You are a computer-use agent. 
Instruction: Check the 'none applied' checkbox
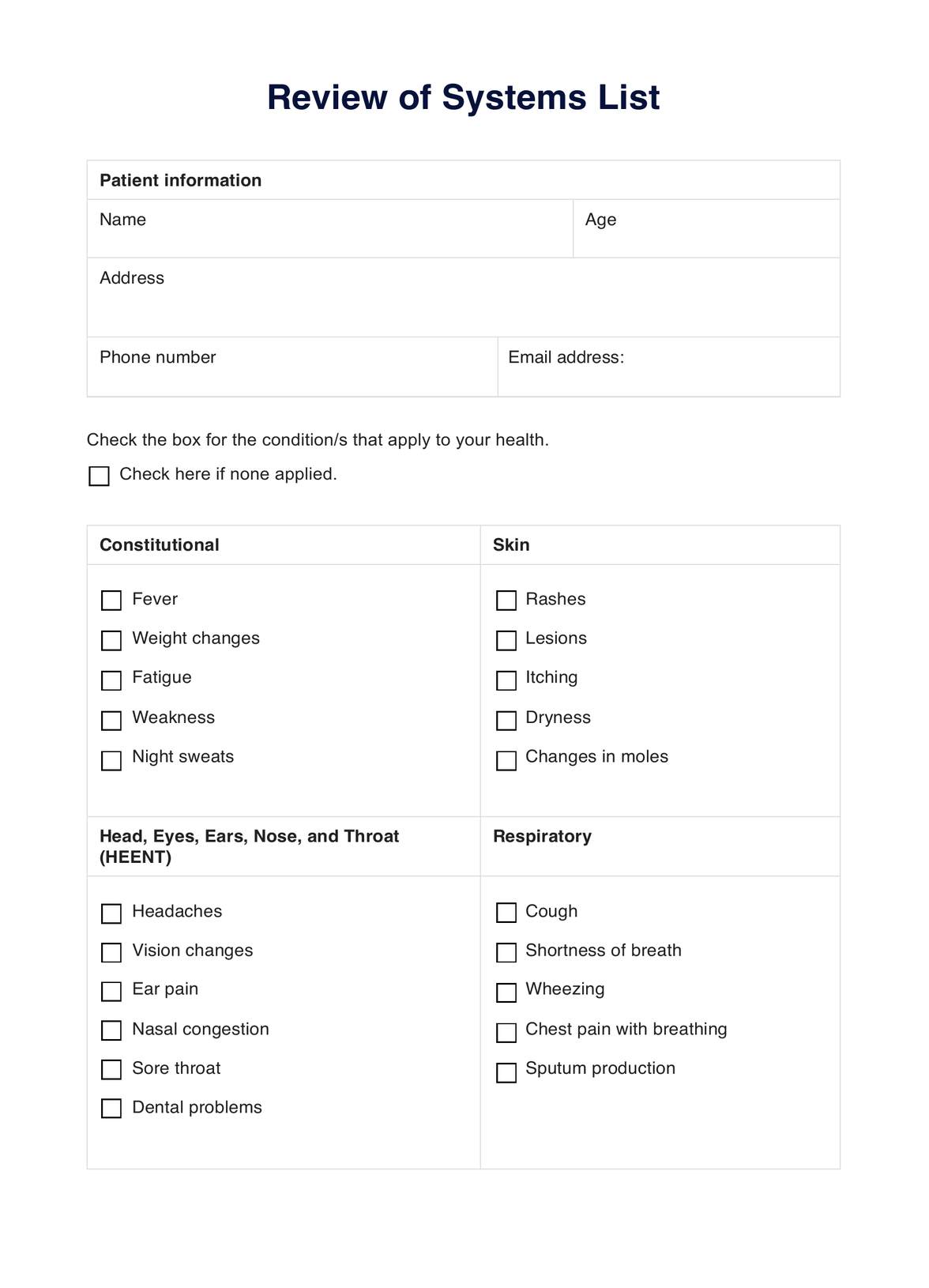click(x=99, y=476)
